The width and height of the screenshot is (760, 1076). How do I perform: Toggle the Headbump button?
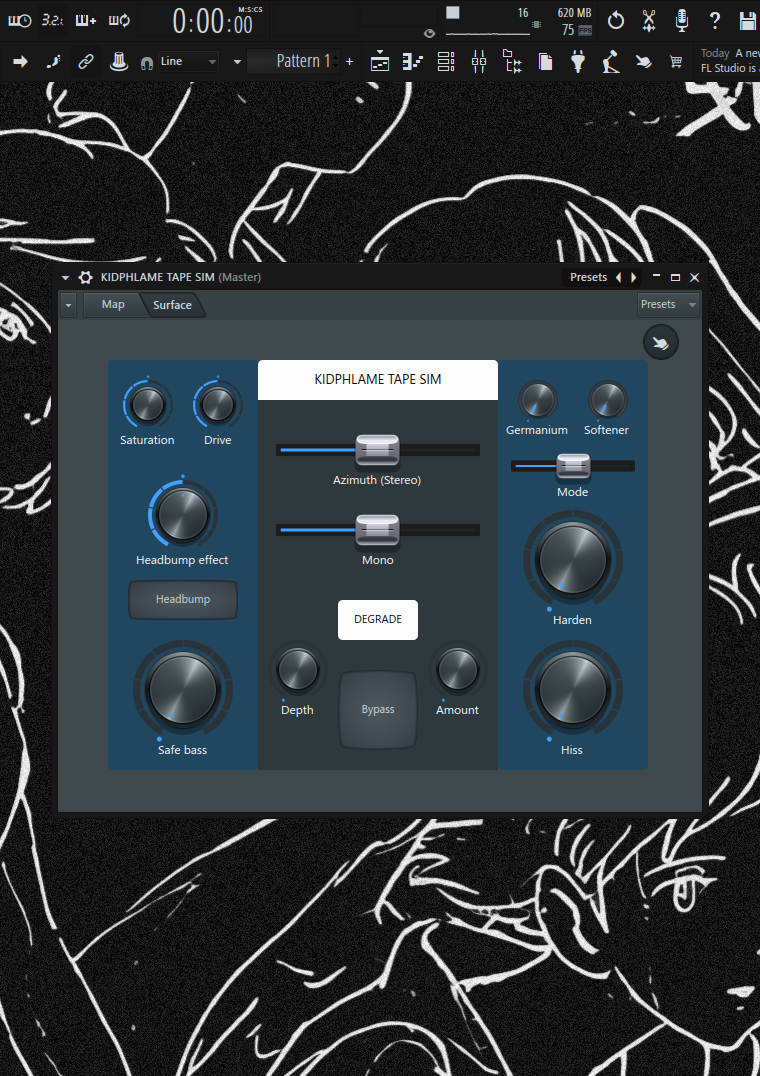[183, 600]
